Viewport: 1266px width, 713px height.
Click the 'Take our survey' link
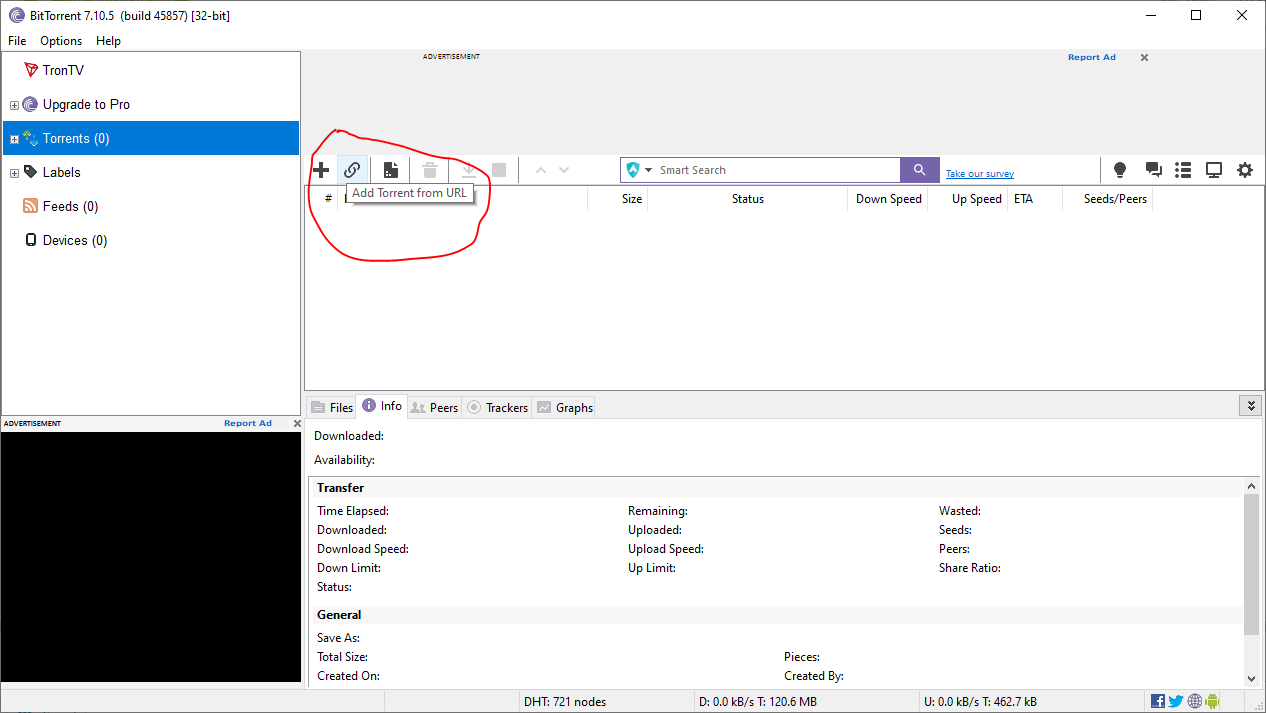click(980, 174)
